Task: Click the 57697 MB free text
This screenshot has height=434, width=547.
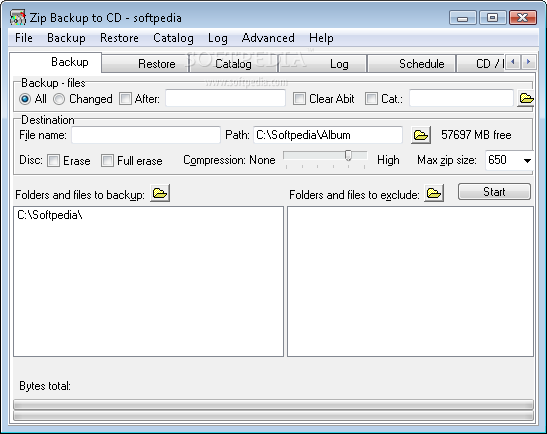Action: (x=476, y=135)
